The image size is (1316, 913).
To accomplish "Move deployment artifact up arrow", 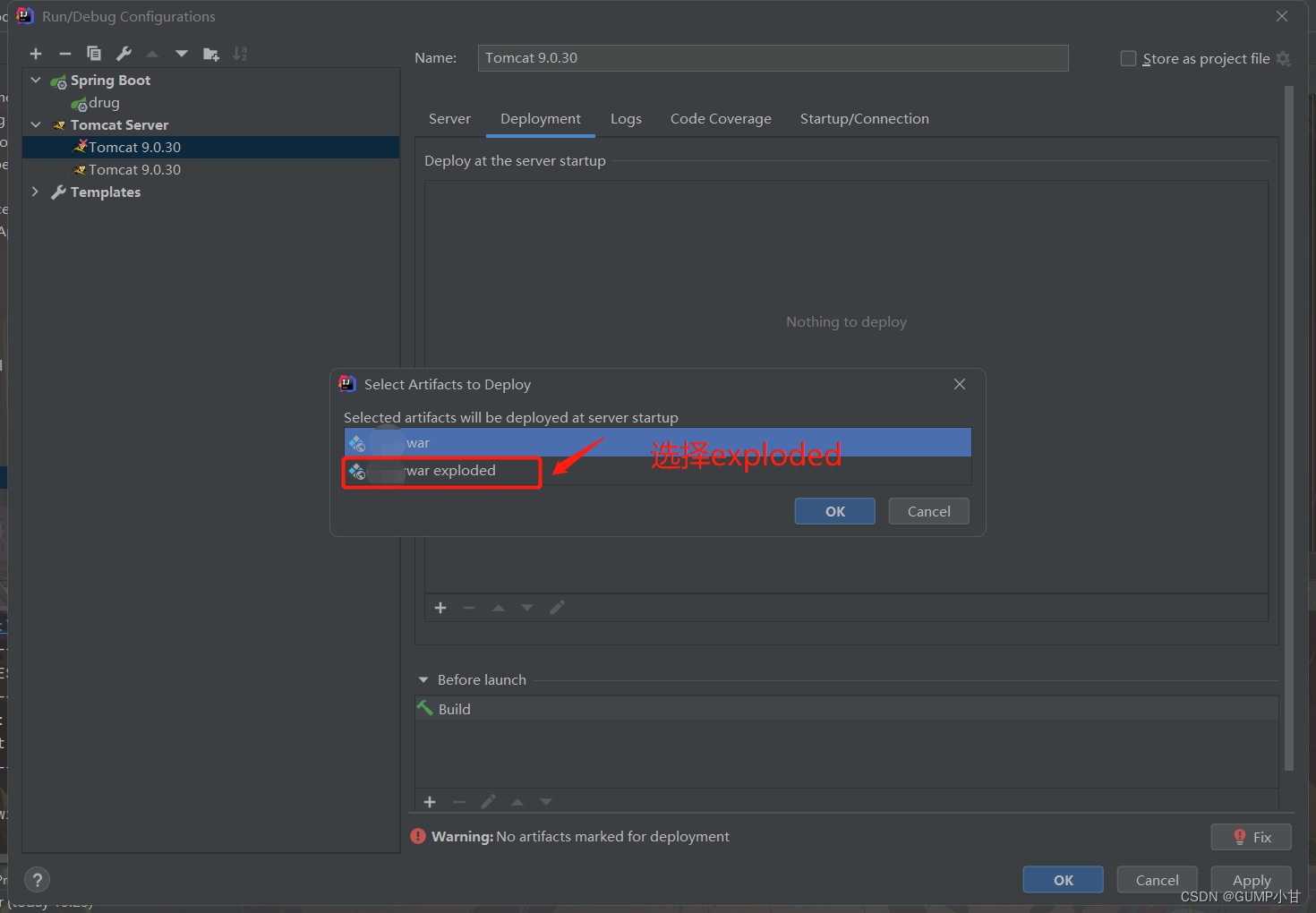I will [499, 608].
